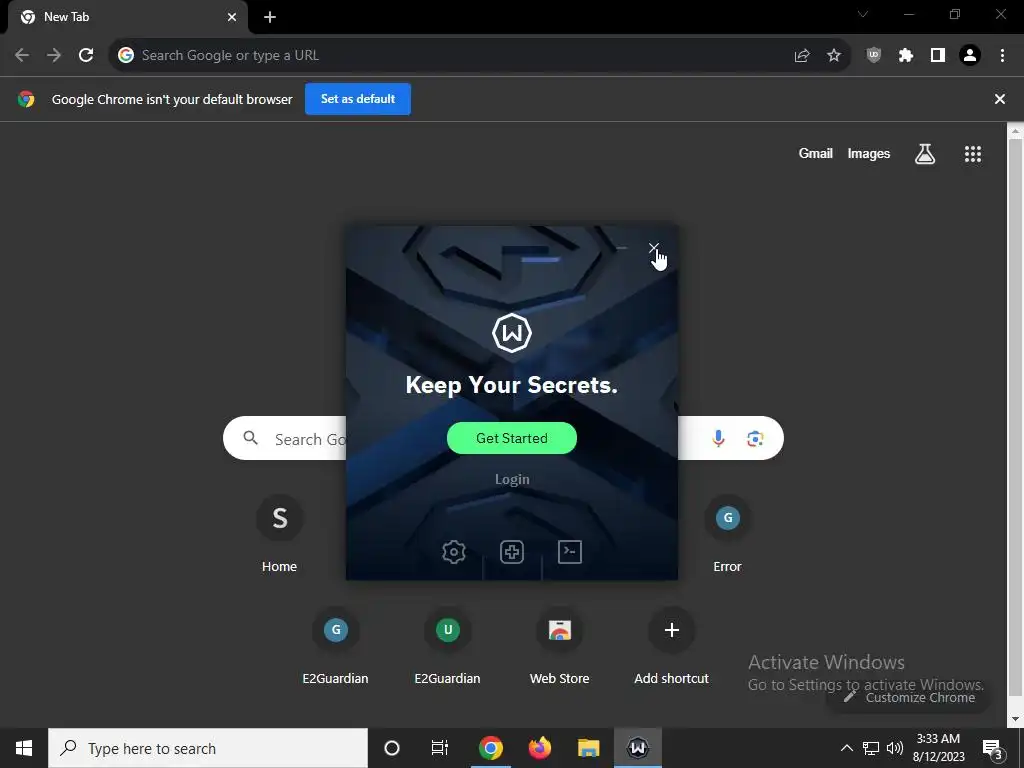Open Gmail link
The image size is (1024, 768).
coord(815,153)
